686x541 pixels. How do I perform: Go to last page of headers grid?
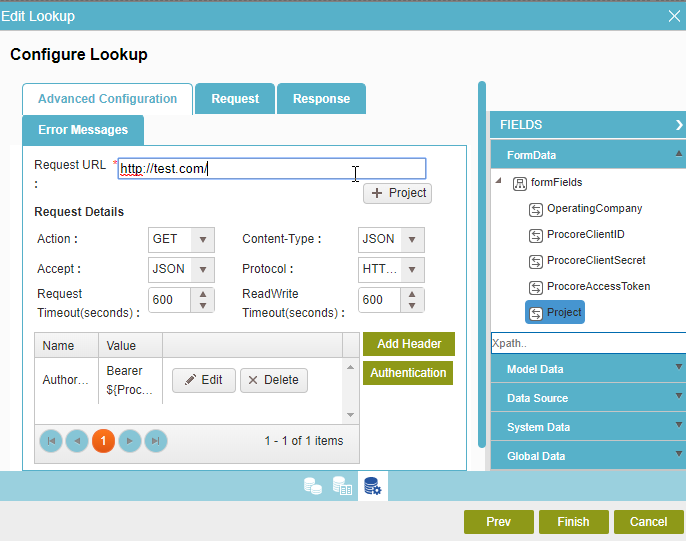tap(155, 440)
